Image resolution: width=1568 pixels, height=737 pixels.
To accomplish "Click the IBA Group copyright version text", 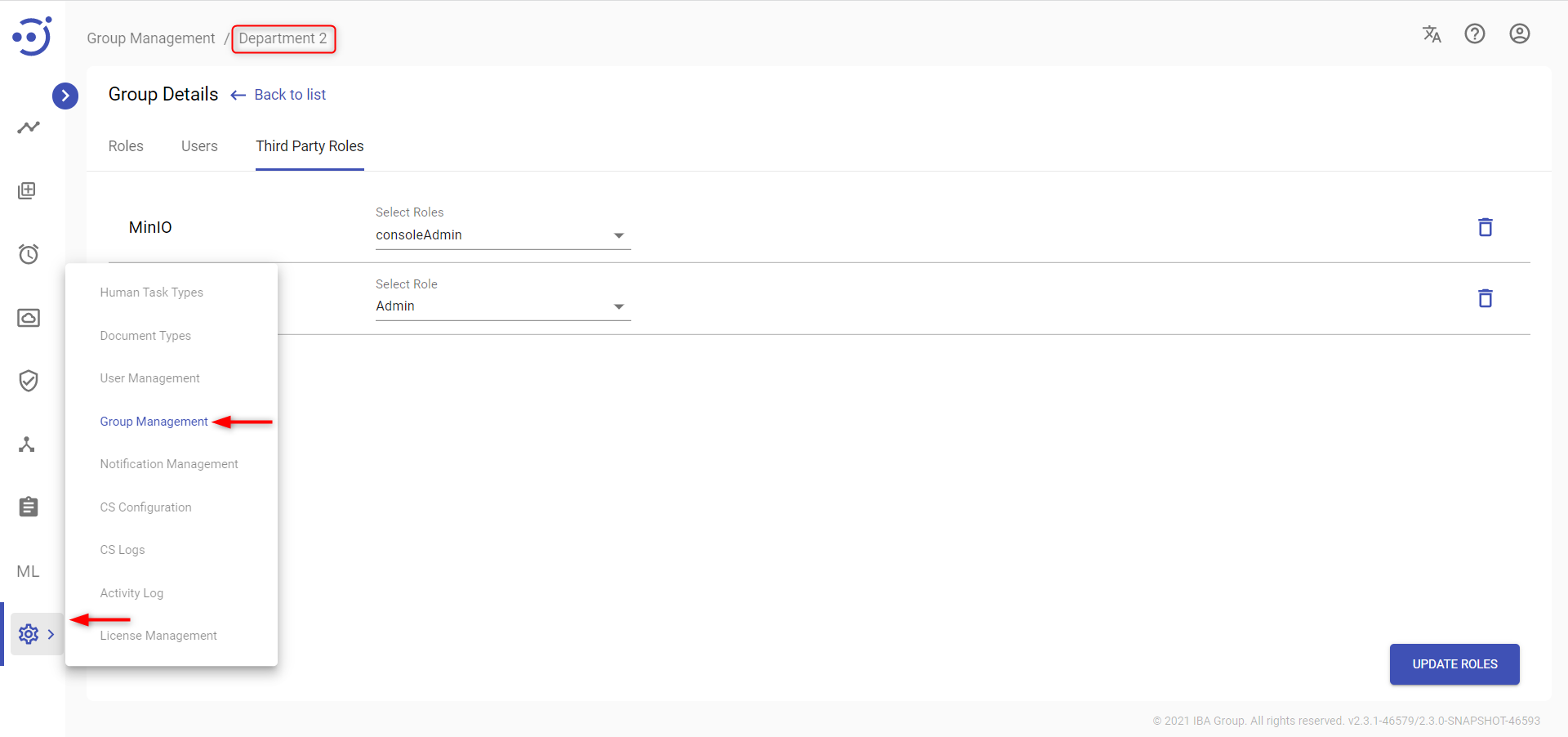I will 1346,721.
